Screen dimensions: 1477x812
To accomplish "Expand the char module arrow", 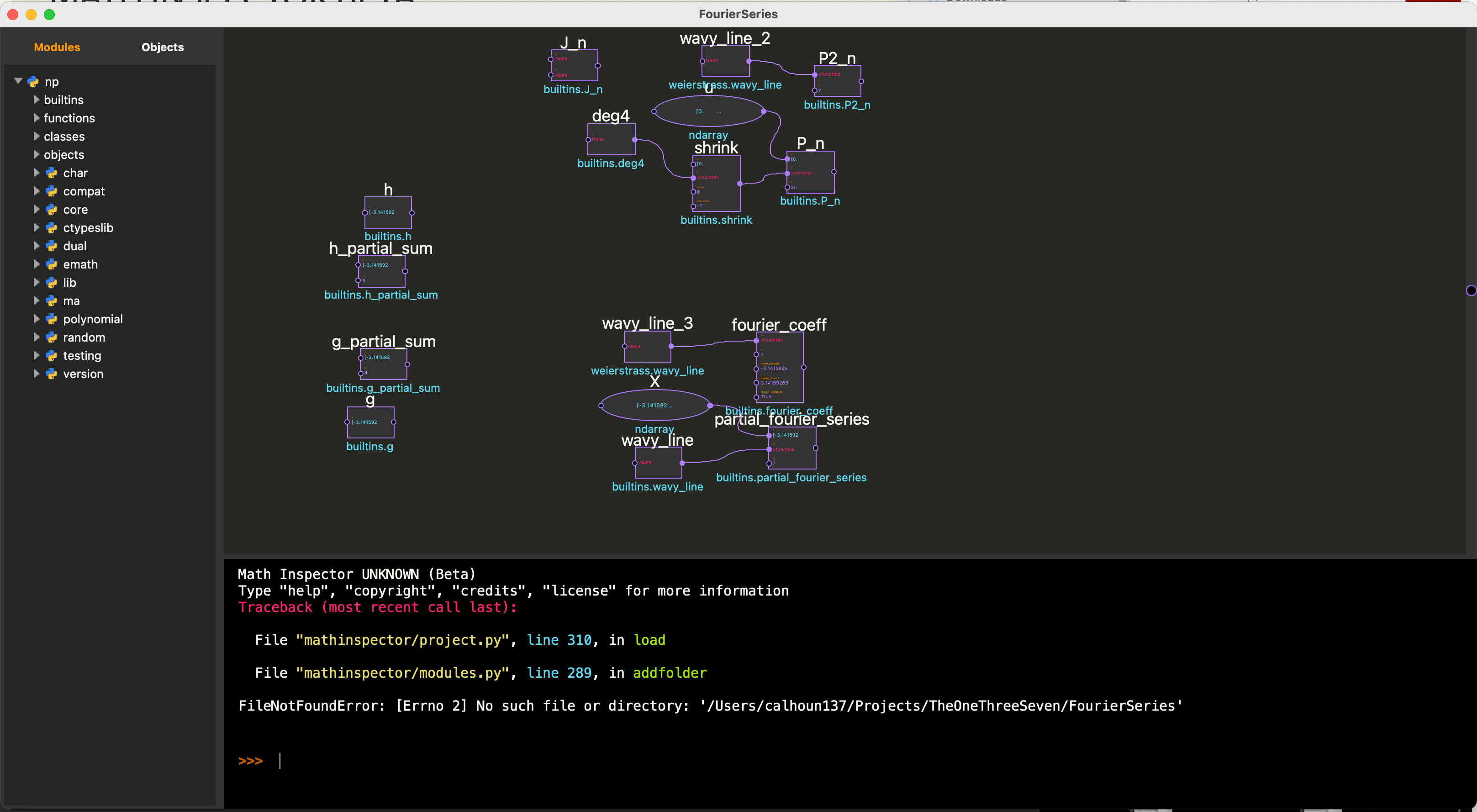I will tap(37, 173).
